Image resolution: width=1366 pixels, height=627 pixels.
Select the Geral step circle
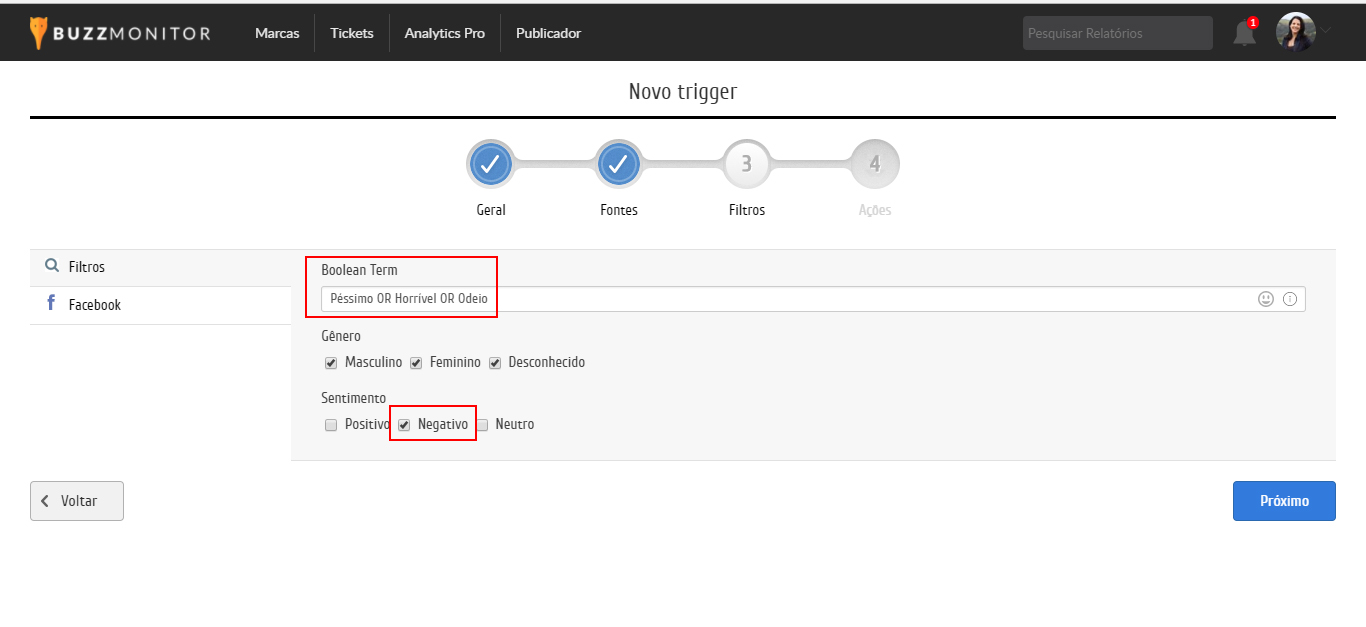tap(490, 164)
